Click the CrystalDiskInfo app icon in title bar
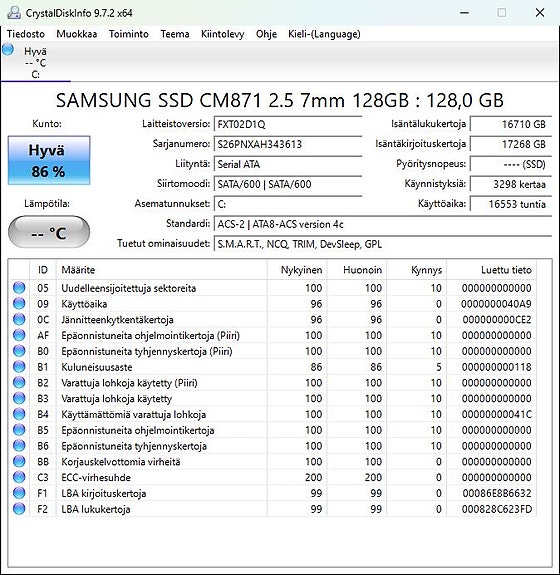The height and width of the screenshot is (575, 560). pos(14,13)
